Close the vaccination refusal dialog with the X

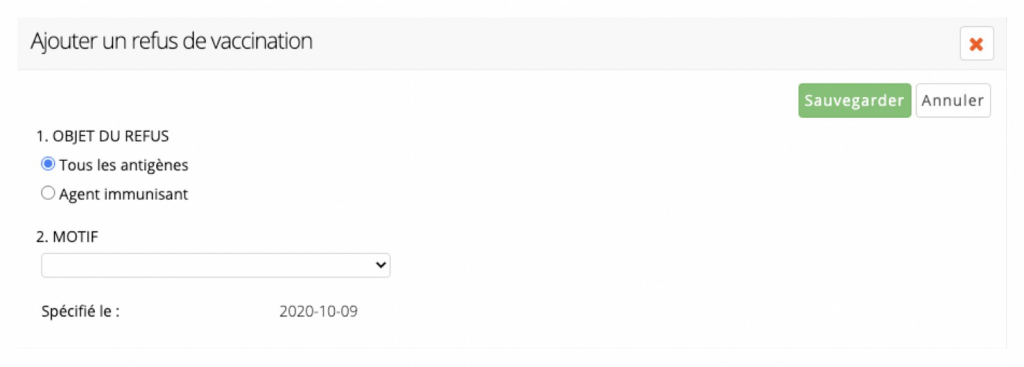[x=976, y=44]
